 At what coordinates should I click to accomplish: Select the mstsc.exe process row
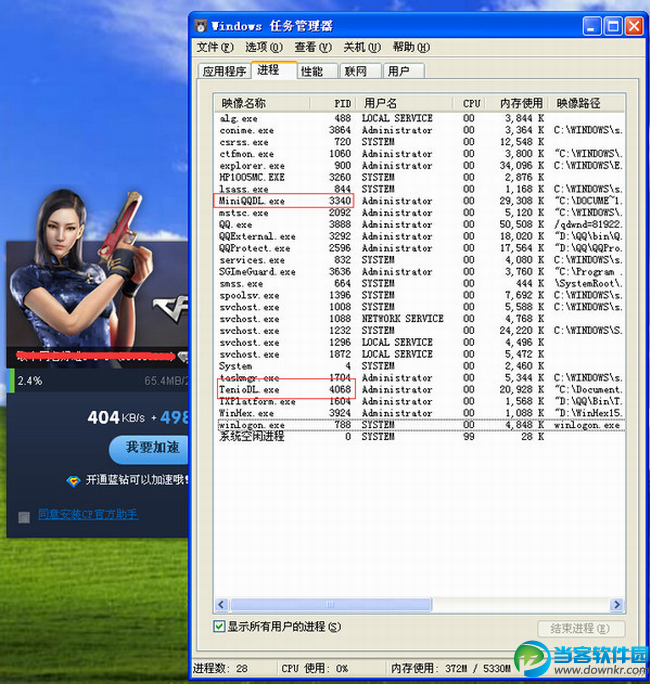click(x=420, y=212)
